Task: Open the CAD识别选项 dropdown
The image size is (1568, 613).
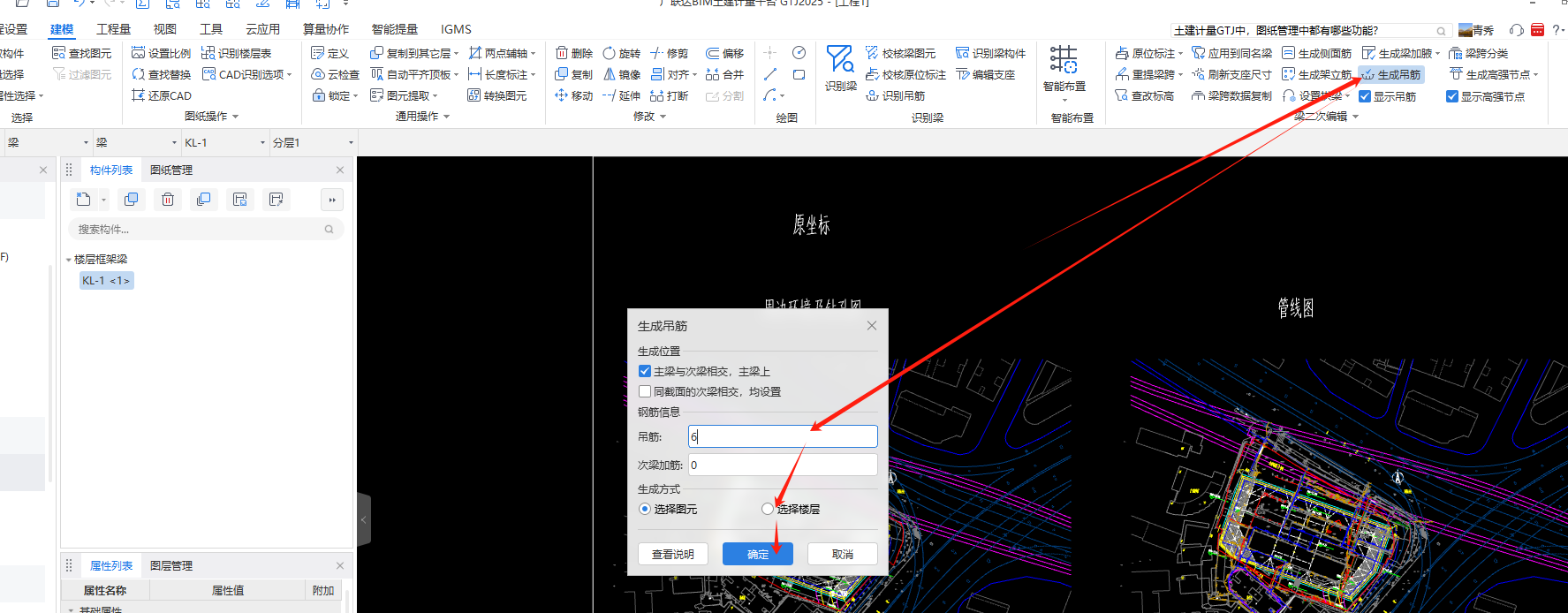Action: (289, 75)
